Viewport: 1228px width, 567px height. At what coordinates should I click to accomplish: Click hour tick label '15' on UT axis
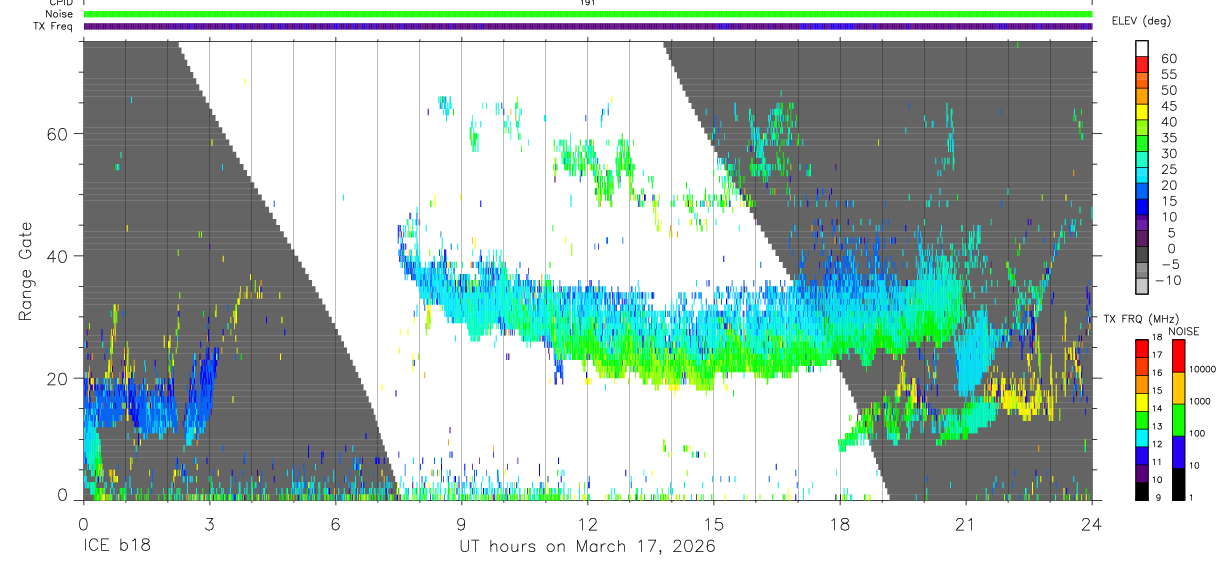click(x=714, y=524)
